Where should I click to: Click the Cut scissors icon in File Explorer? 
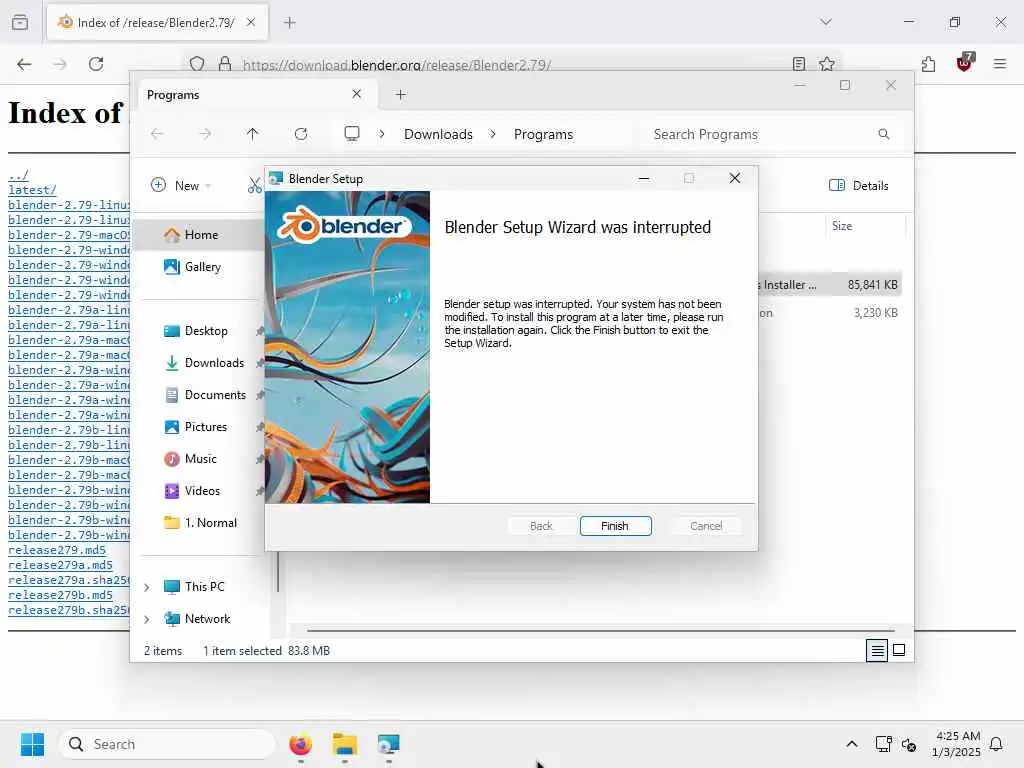254,185
